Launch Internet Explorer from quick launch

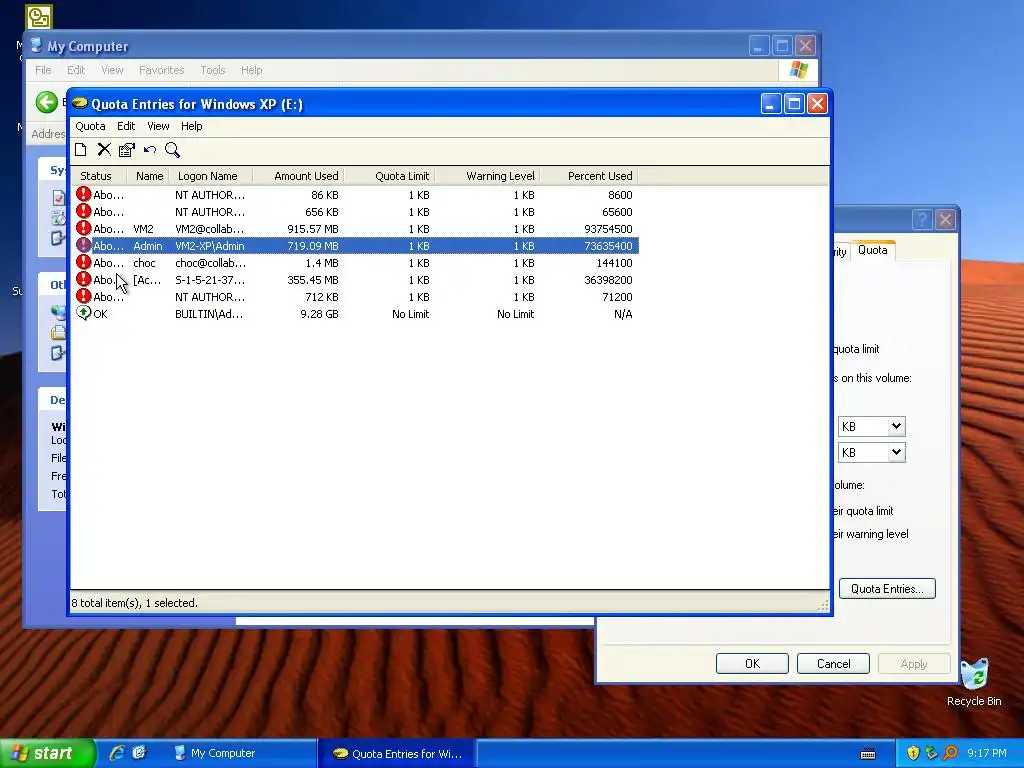(117, 752)
